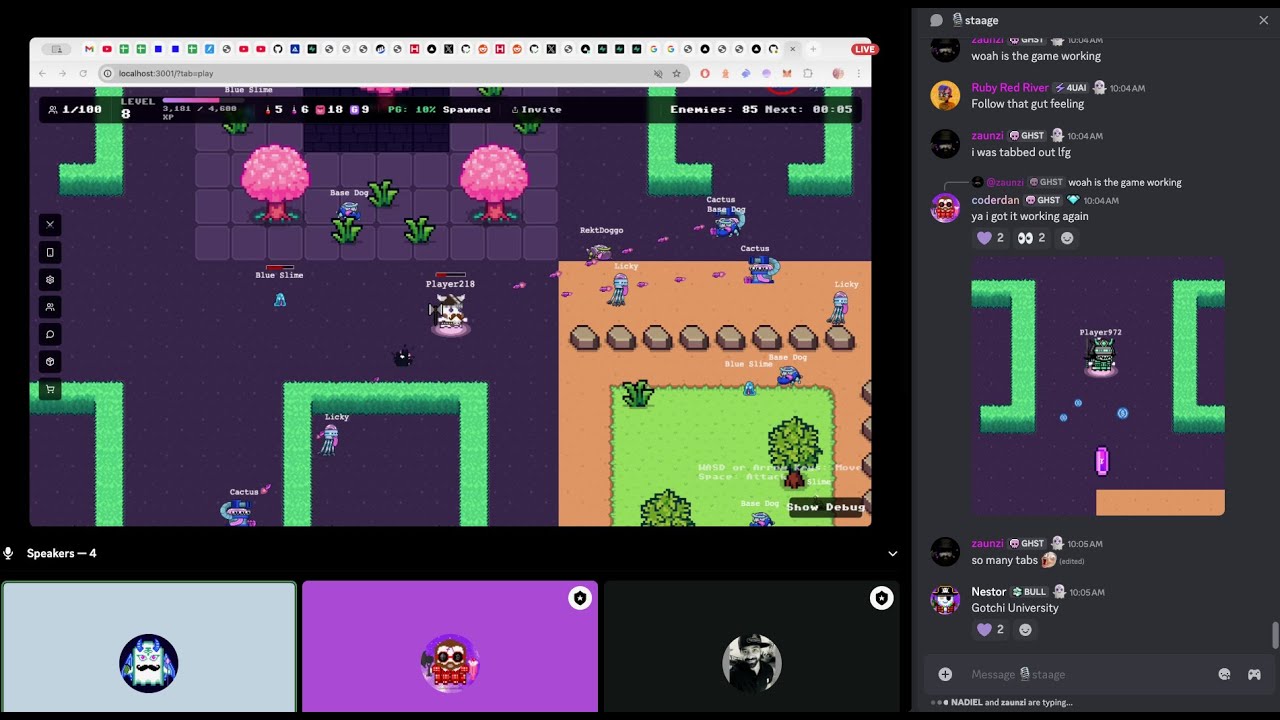Select the purple speaker tile
The image size is (1280, 720).
click(450, 647)
